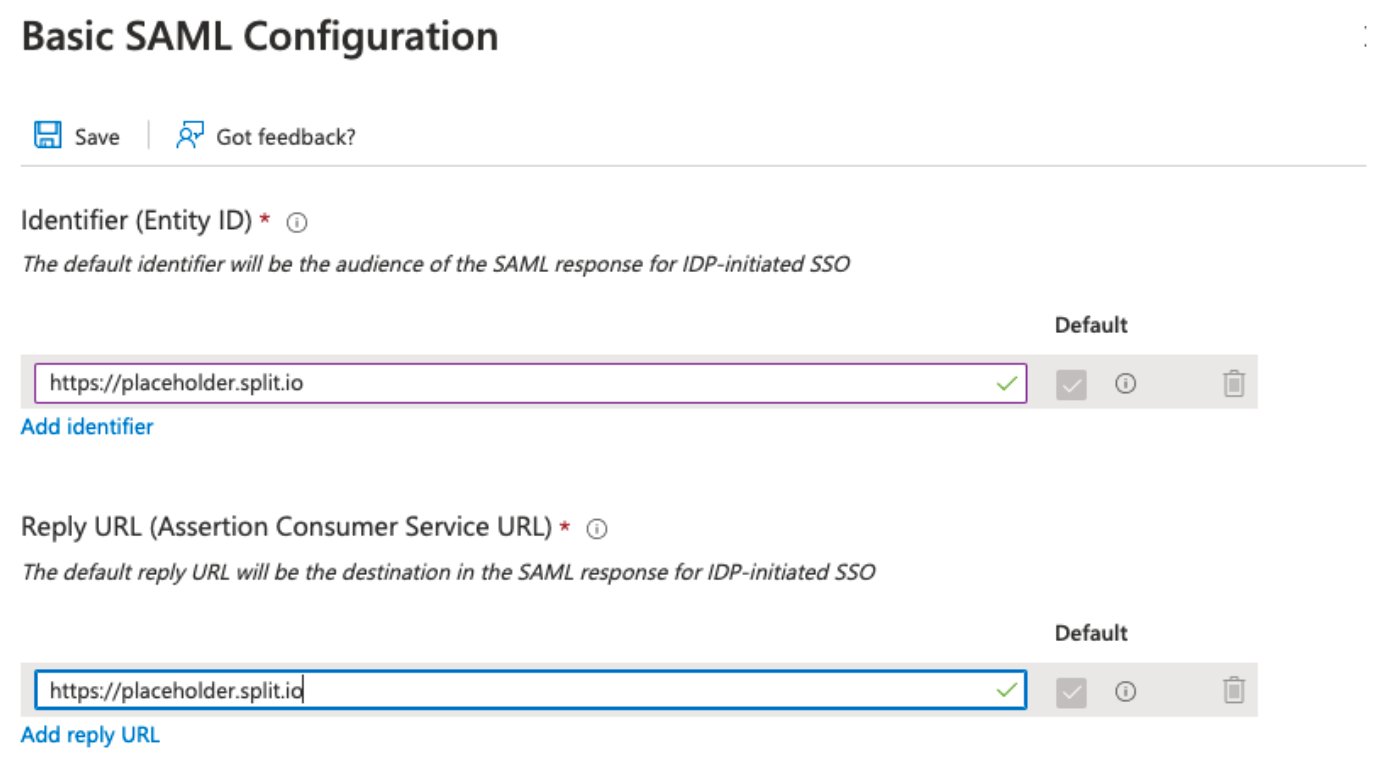Click info icon next to reply URL Default checkbox
The height and width of the screenshot is (766, 1374).
coord(1126,691)
